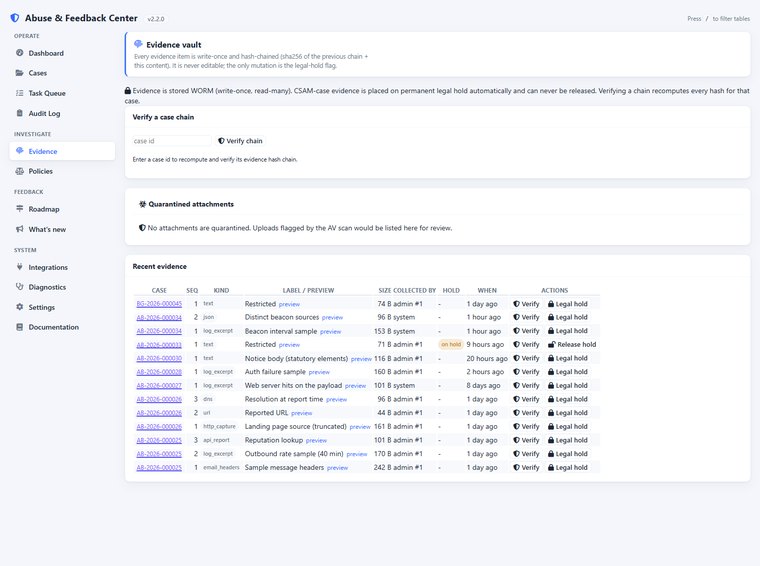Viewport: 760px width, 566px height.
Task: Open Cases via its folder icon
Action: 19,73
